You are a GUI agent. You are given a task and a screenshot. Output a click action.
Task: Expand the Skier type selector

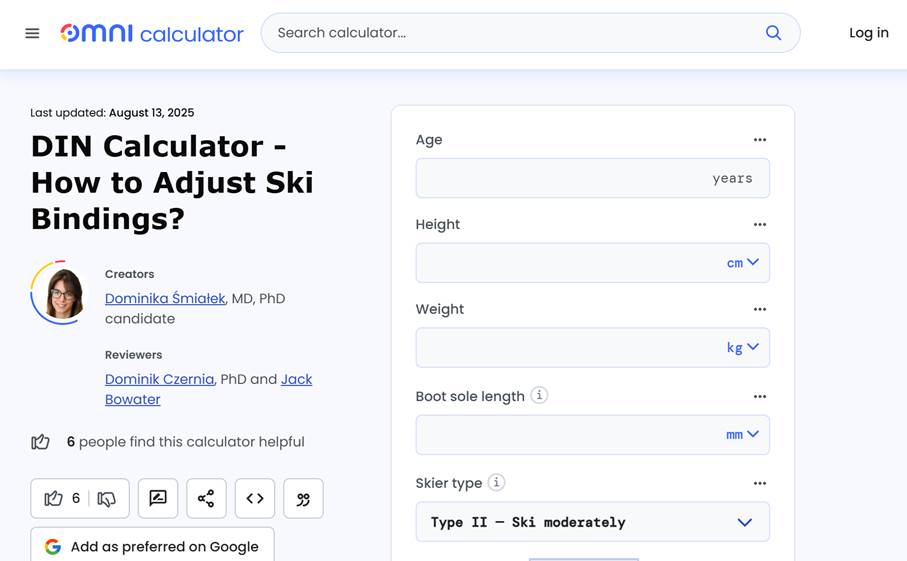[x=593, y=522]
